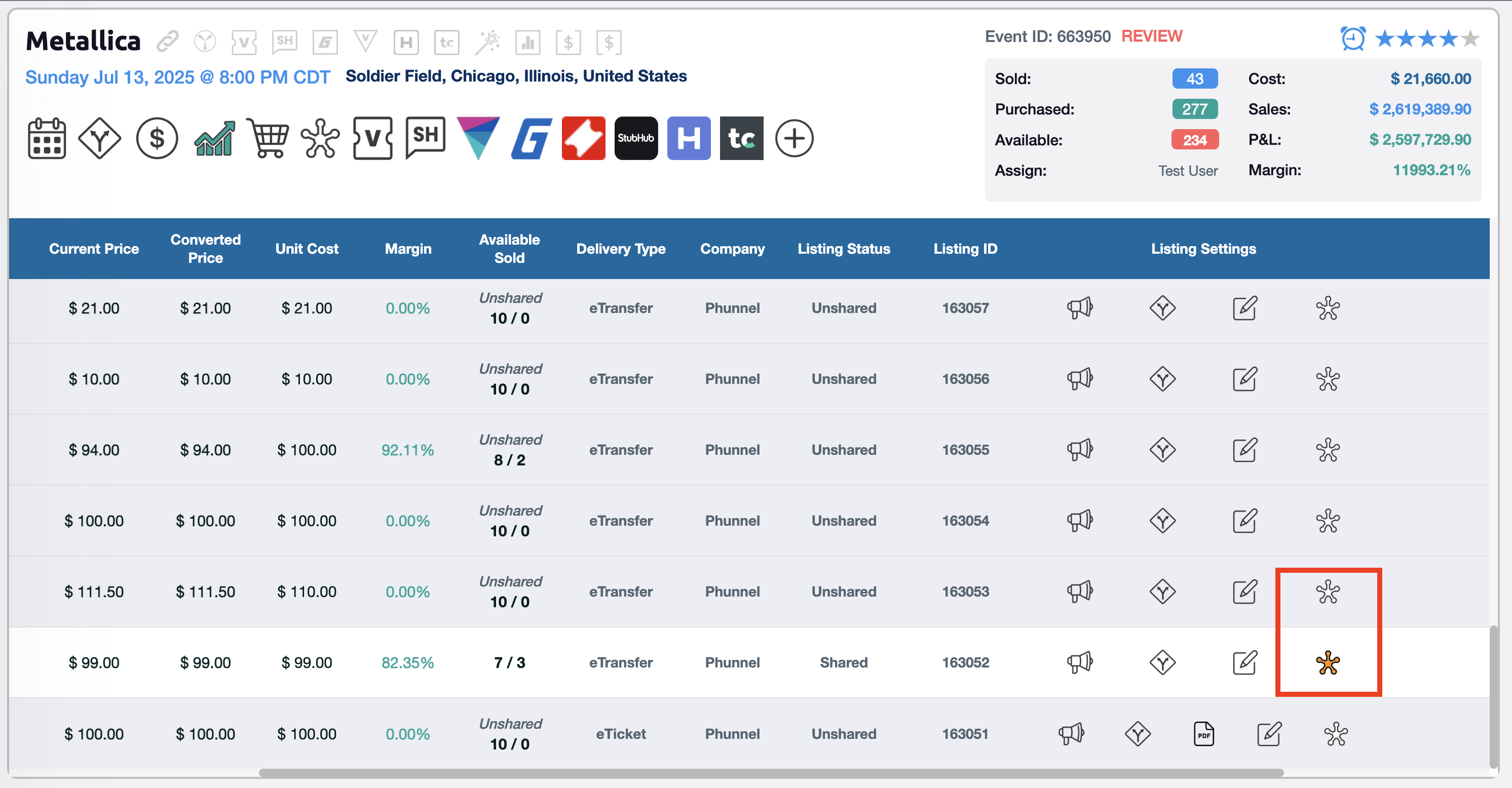Open PDF icon for listing 163051
This screenshot has height=788, width=1512.
pos(1203,733)
